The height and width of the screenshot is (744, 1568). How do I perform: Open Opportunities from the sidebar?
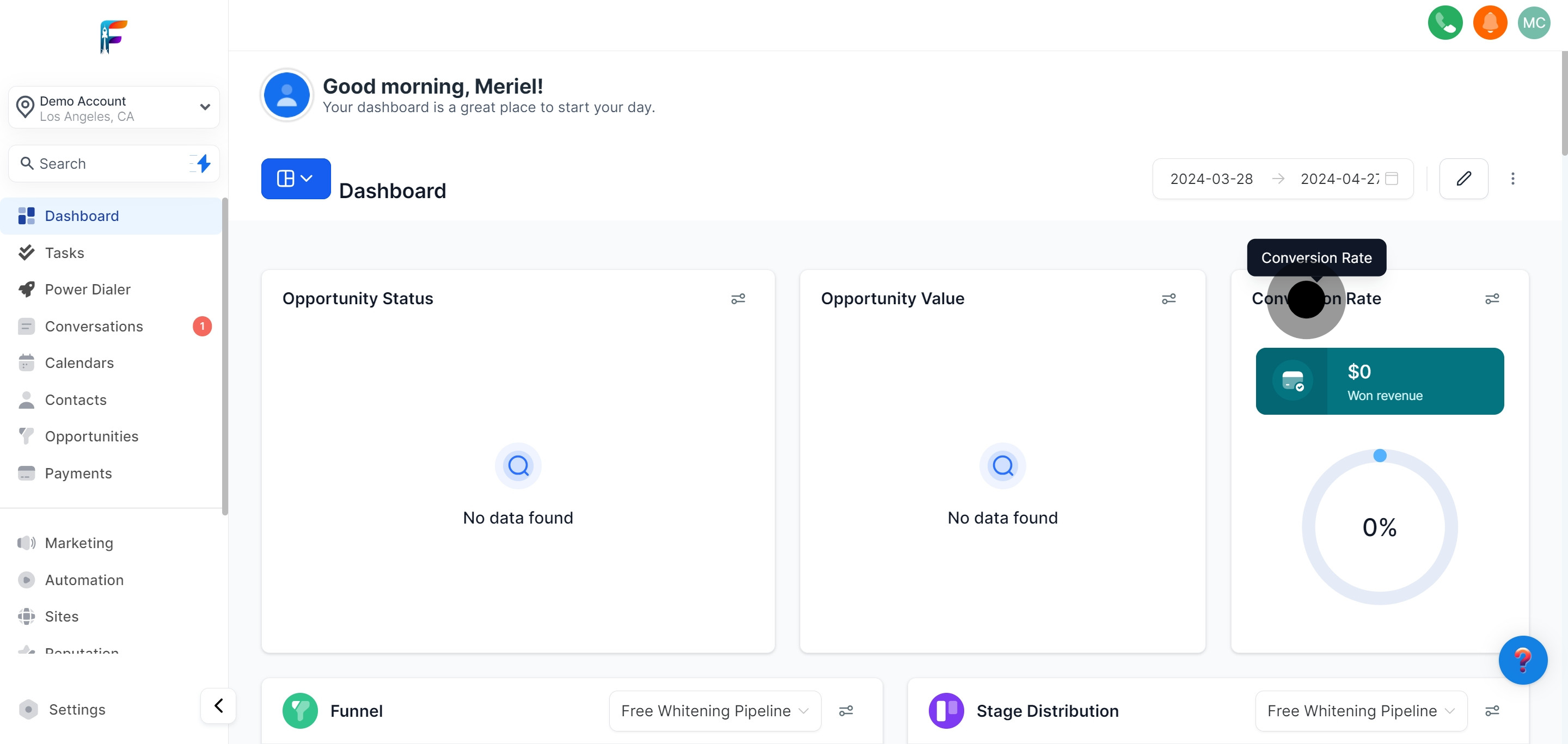tap(92, 436)
